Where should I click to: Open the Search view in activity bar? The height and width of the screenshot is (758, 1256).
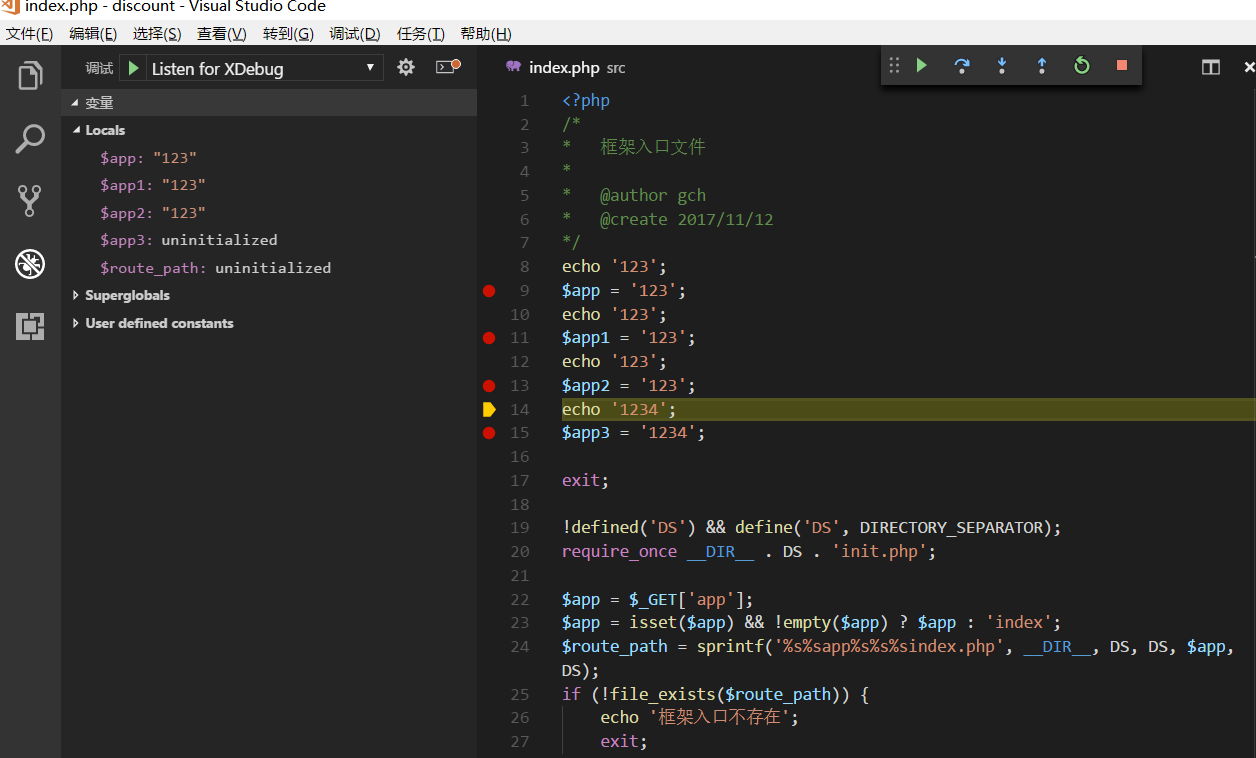[30, 139]
